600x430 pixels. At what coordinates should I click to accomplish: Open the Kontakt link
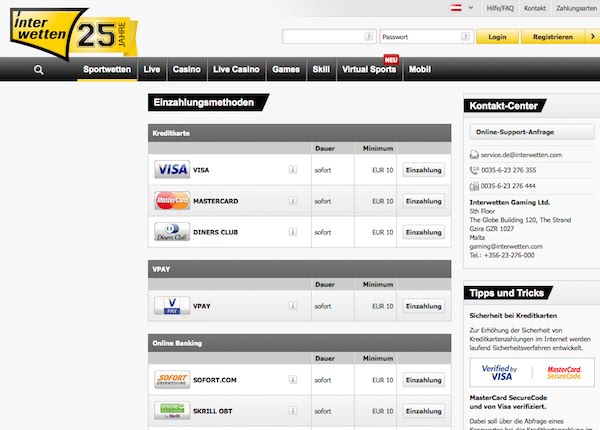click(535, 8)
